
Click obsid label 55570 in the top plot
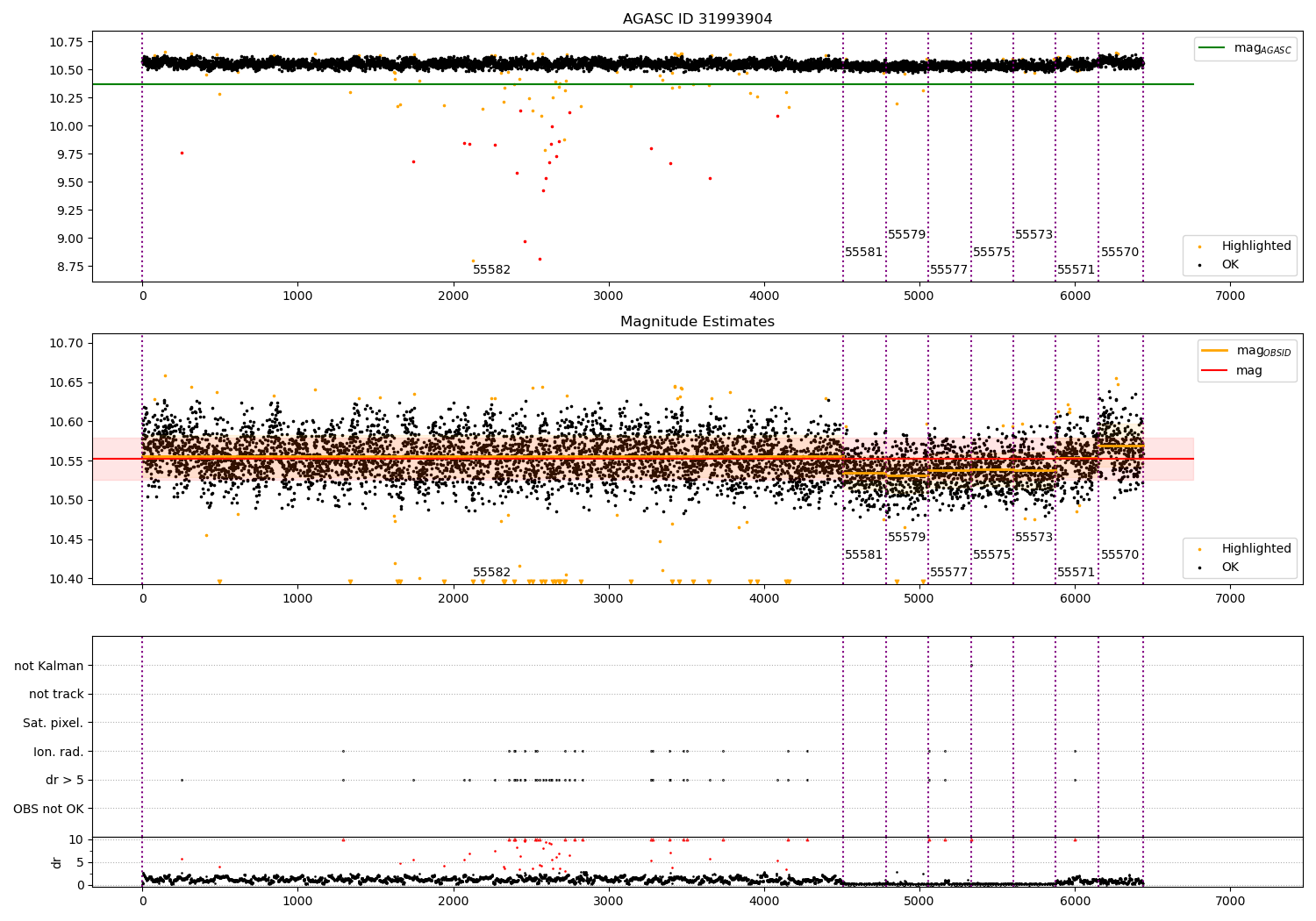[1120, 252]
